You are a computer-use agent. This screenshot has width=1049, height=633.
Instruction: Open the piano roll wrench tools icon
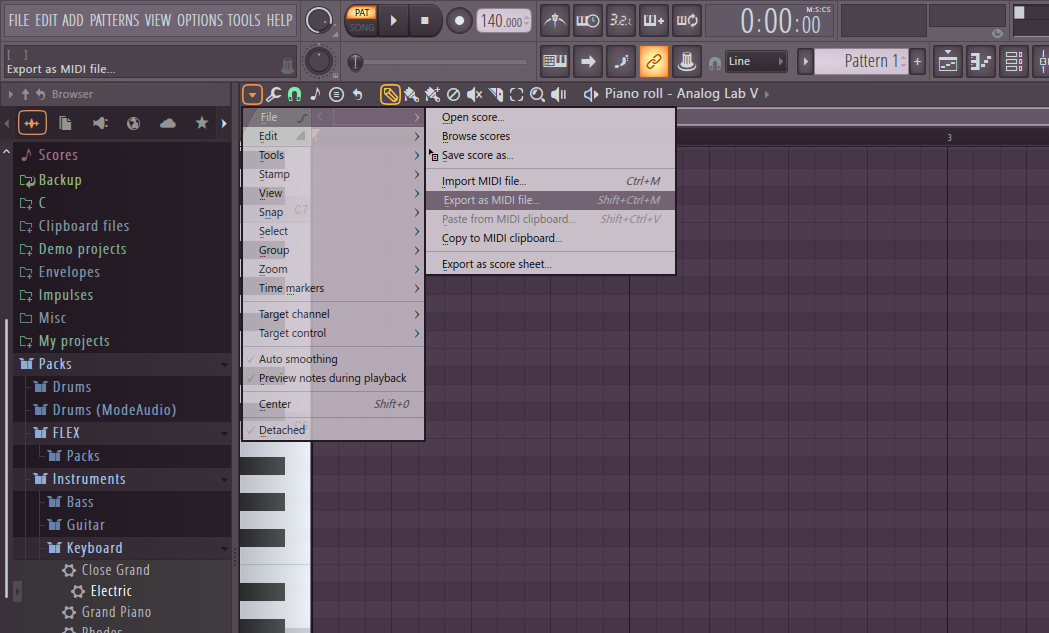pos(273,94)
